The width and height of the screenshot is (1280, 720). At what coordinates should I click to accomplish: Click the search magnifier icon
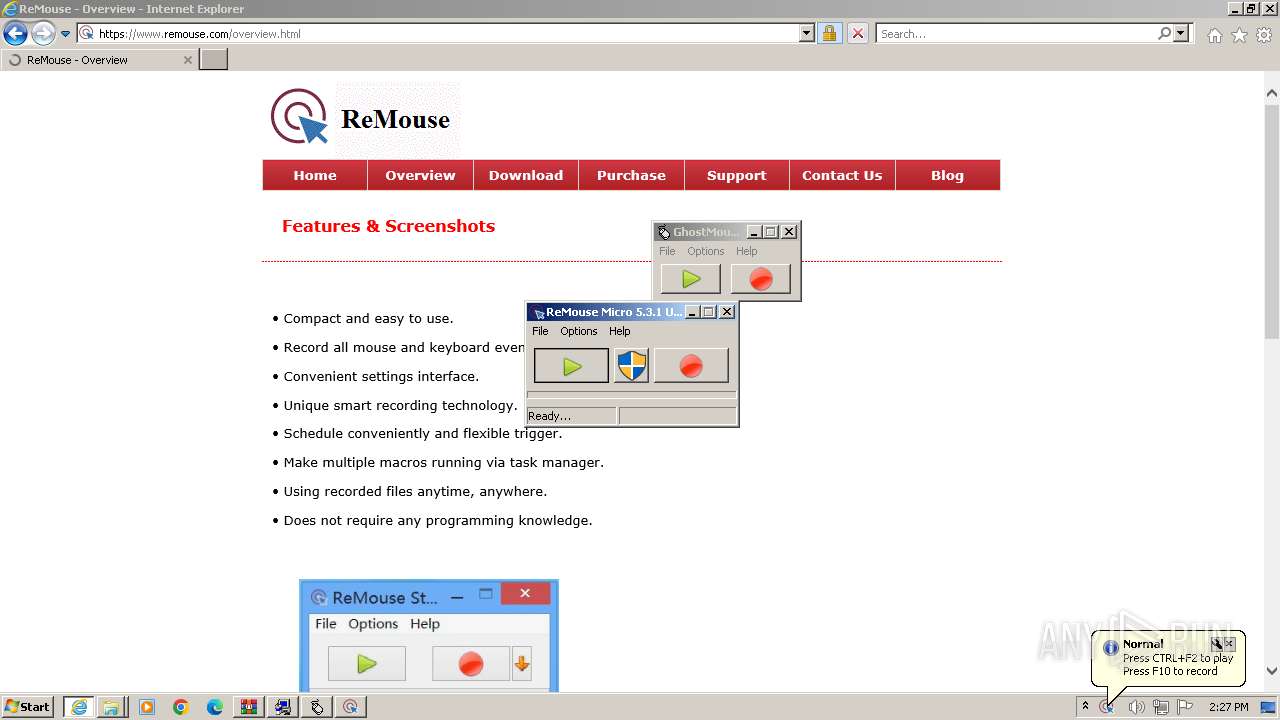(x=1164, y=33)
